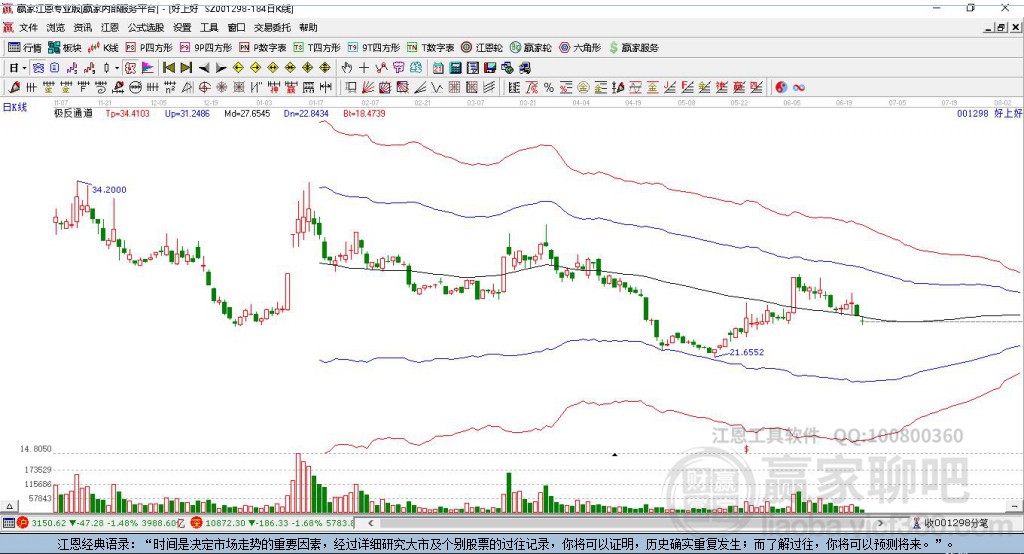The height and width of the screenshot is (554, 1024).
Task: Click the horizontal scrollbar left arrow
Action: [x=370, y=523]
